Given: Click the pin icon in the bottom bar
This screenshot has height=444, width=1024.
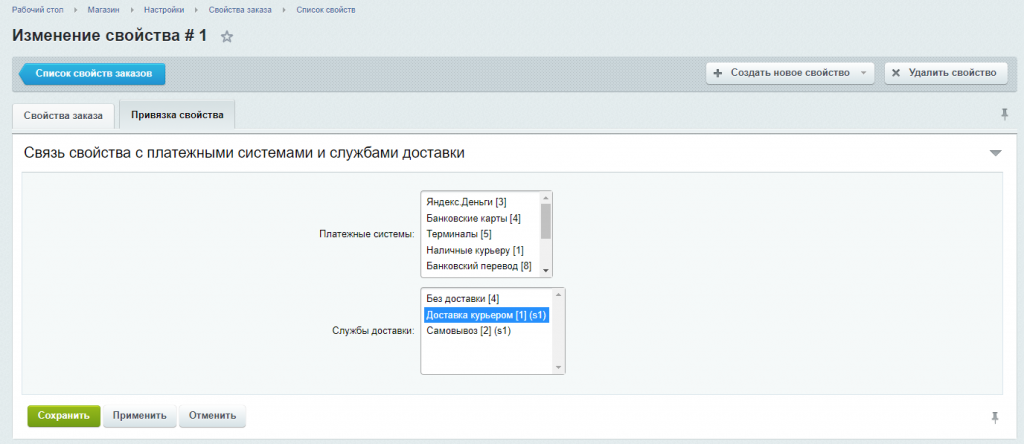Looking at the screenshot, I should click(995, 416).
